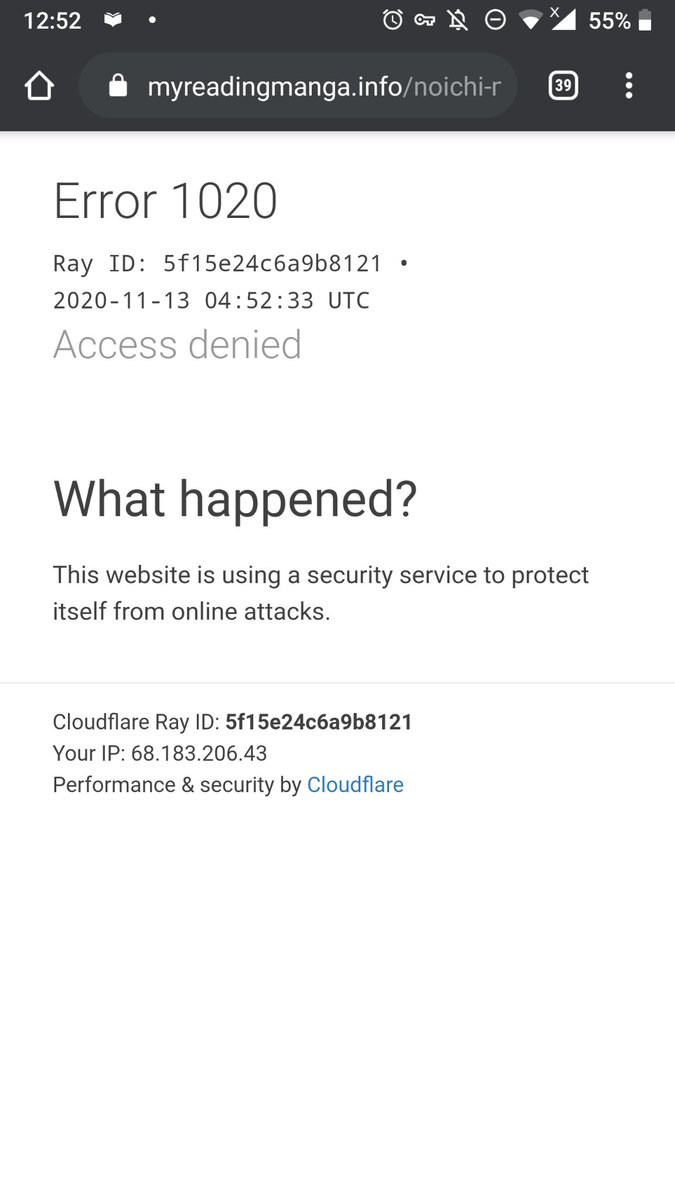The width and height of the screenshot is (675, 1200).
Task: Select the bold Cloudflare Ray ID value
Action: [319, 722]
